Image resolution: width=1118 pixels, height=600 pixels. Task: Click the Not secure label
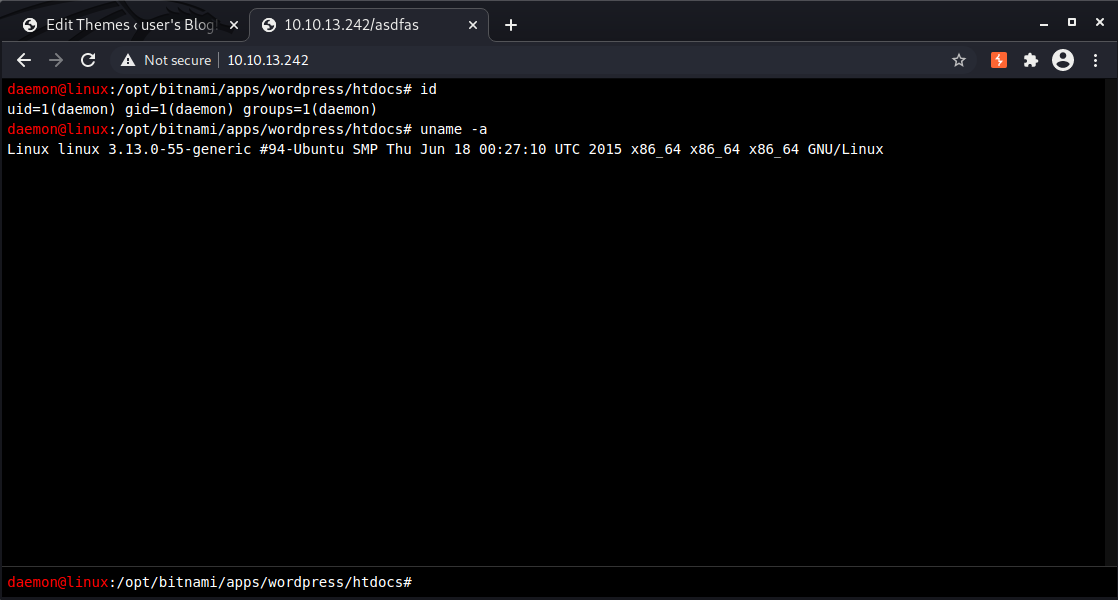click(x=178, y=61)
